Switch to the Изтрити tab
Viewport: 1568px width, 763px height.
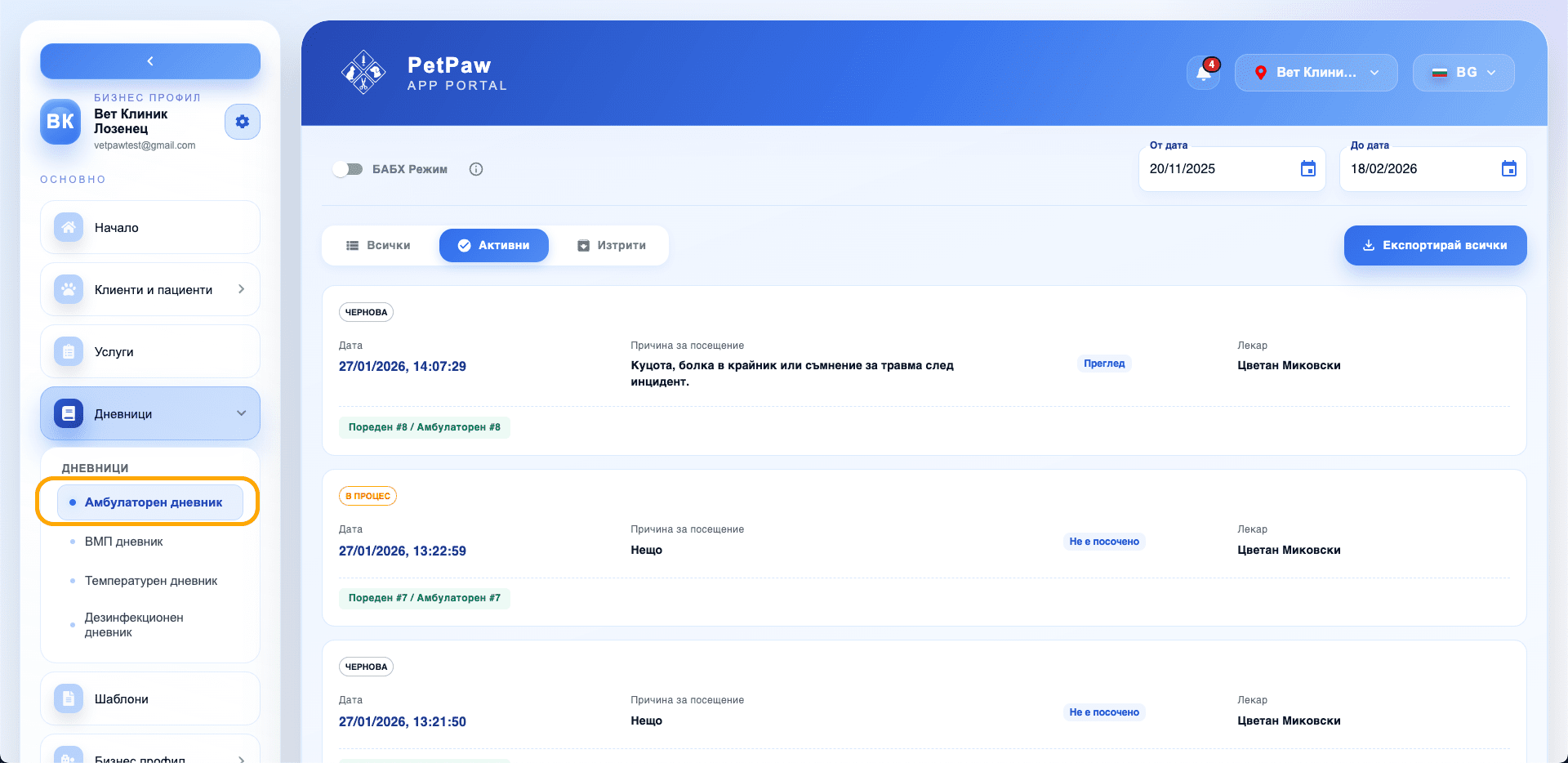click(x=612, y=245)
